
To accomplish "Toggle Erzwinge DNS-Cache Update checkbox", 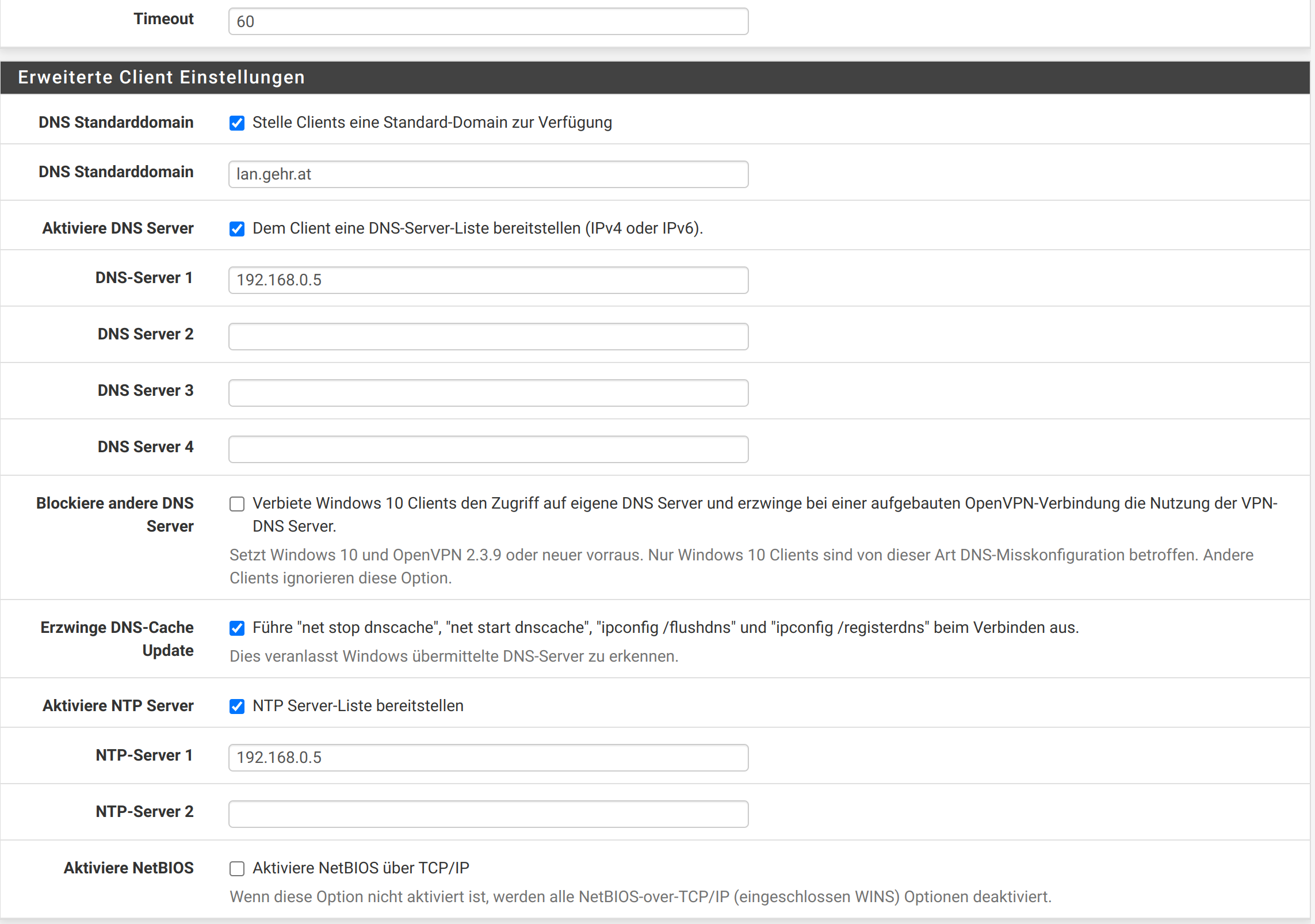I will coord(237,628).
